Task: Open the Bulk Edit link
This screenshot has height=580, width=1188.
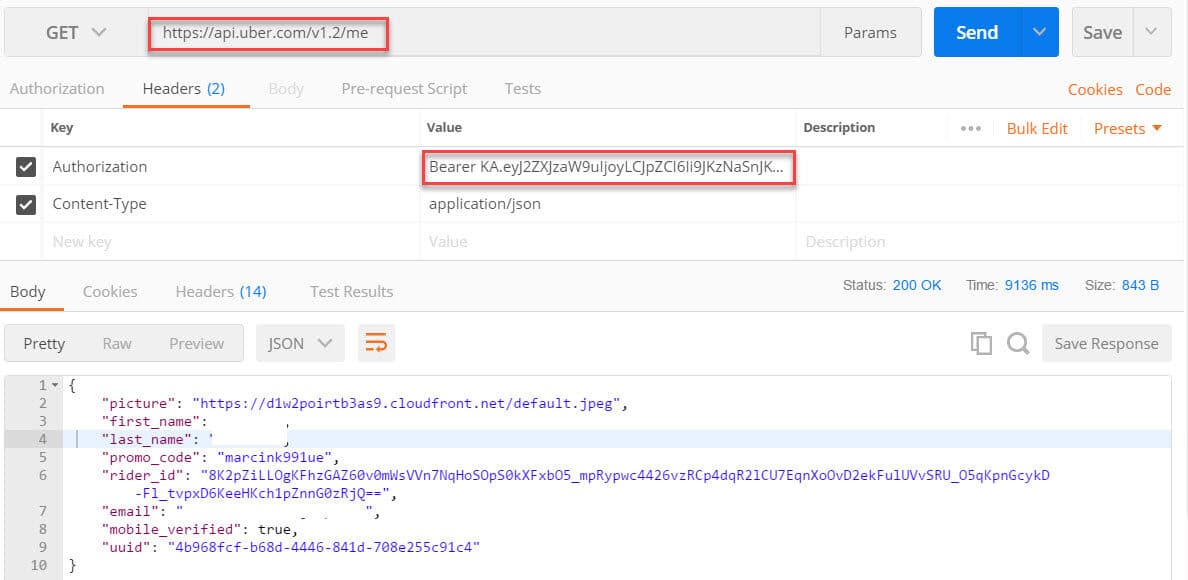Action: (1037, 128)
